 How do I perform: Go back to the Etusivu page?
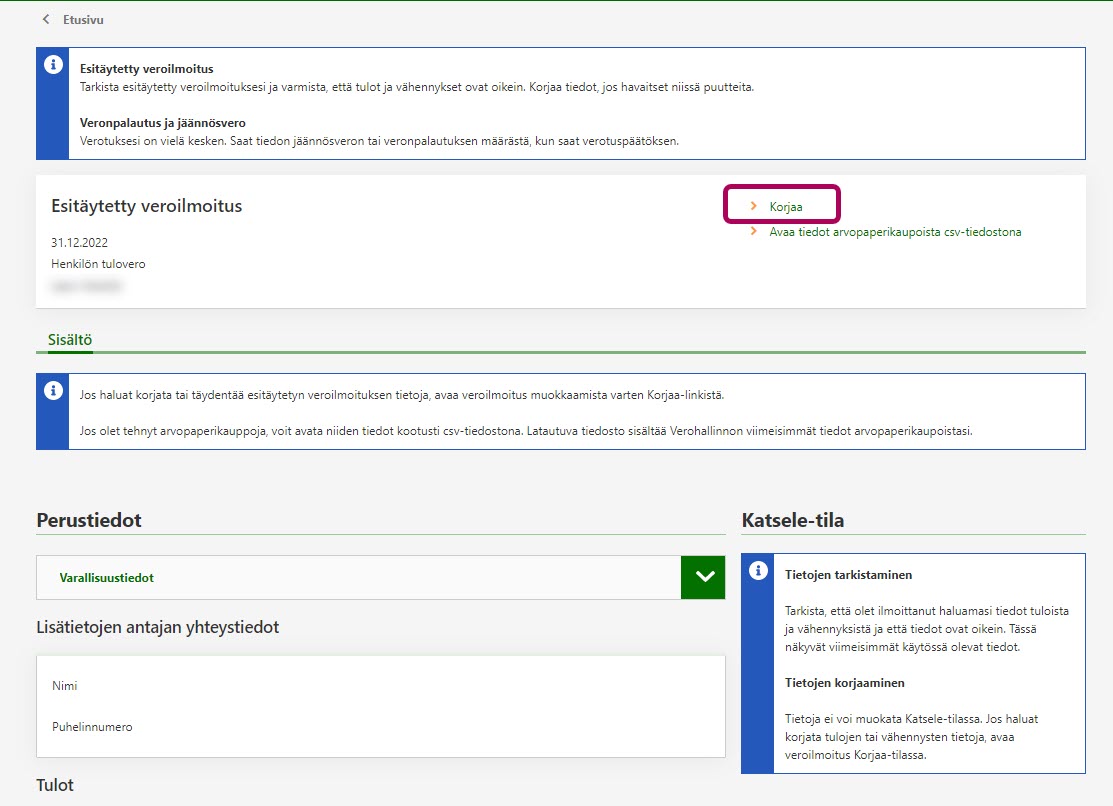tap(82, 20)
